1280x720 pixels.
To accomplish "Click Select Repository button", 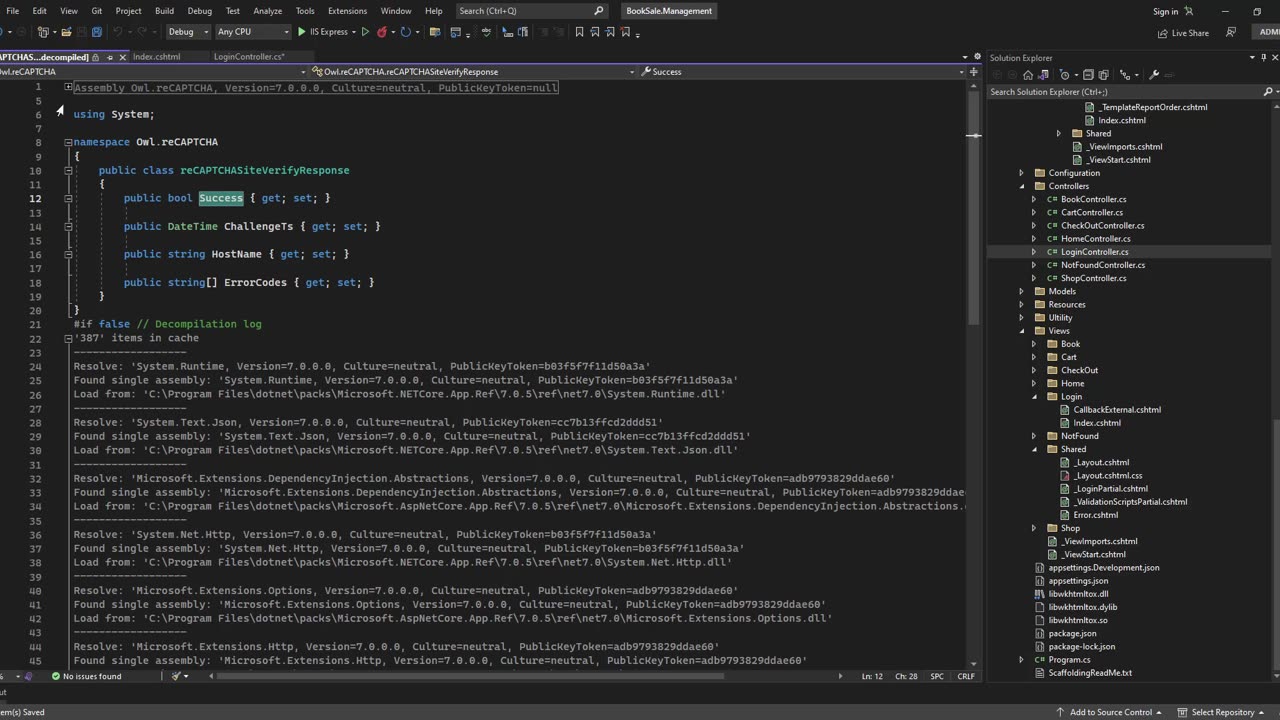I will click(1222, 712).
